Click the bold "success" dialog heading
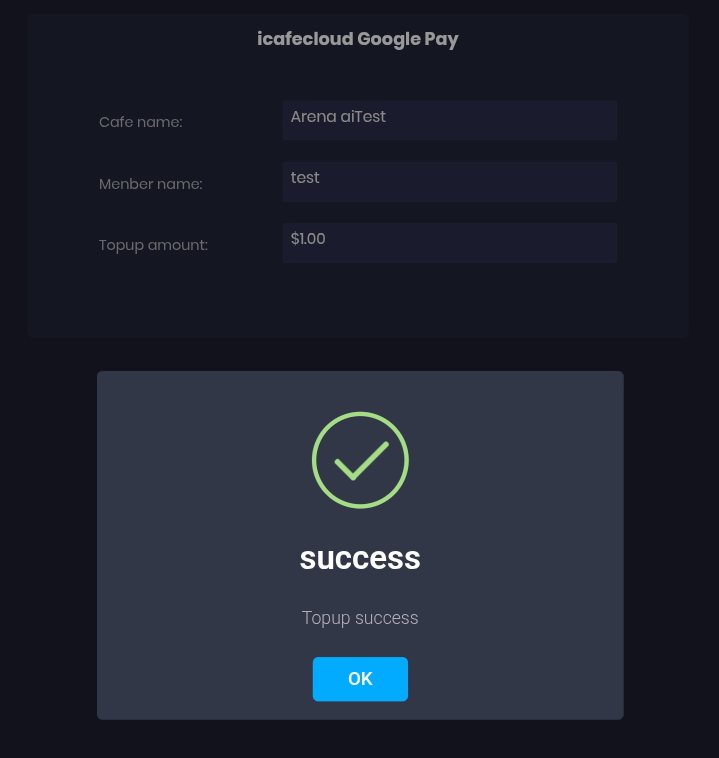This screenshot has height=758, width=719. tap(360, 558)
